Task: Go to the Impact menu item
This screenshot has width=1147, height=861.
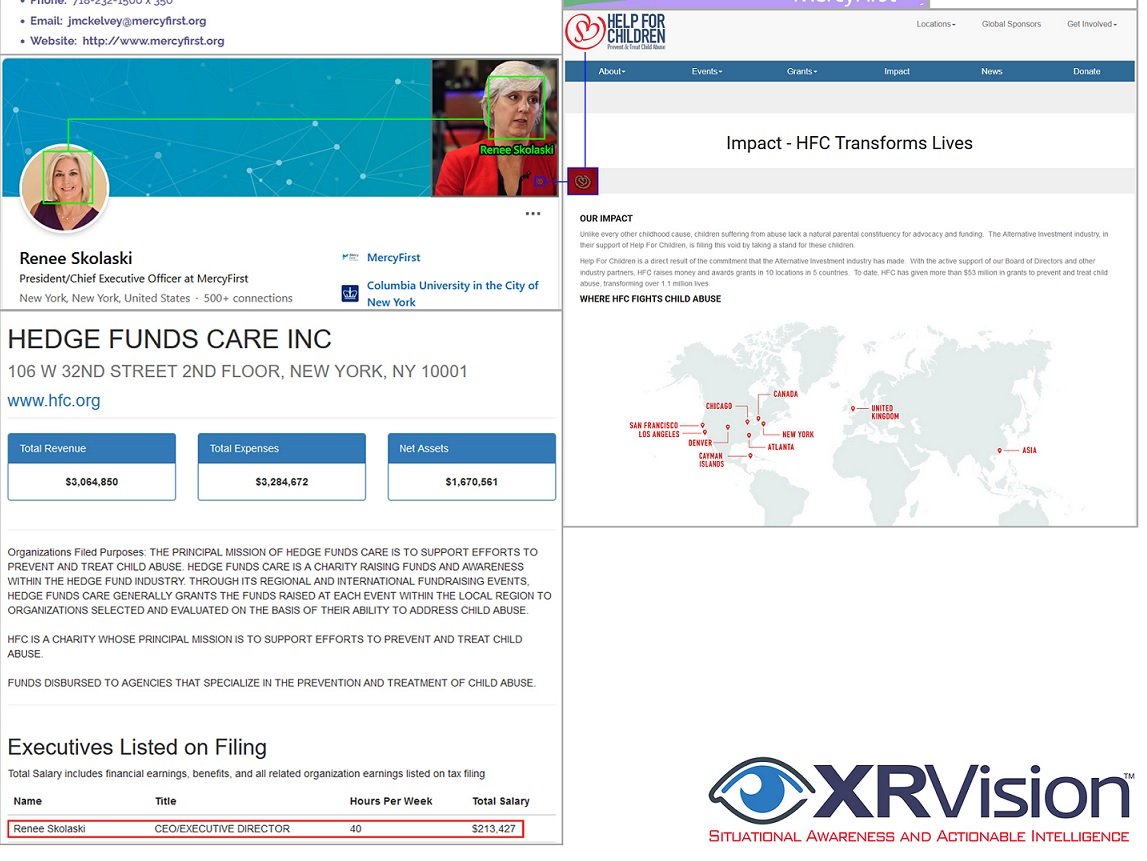Action: coord(897,72)
